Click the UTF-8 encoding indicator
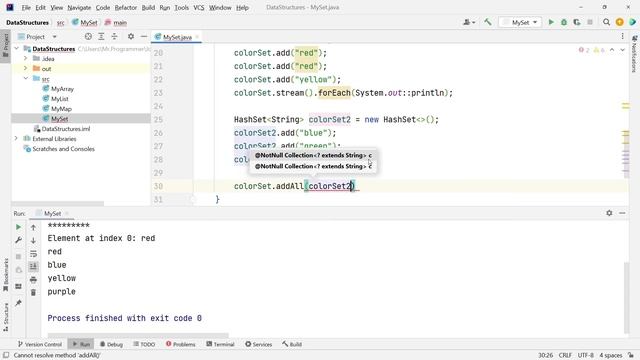The height and width of the screenshot is (360, 640). click(x=586, y=355)
